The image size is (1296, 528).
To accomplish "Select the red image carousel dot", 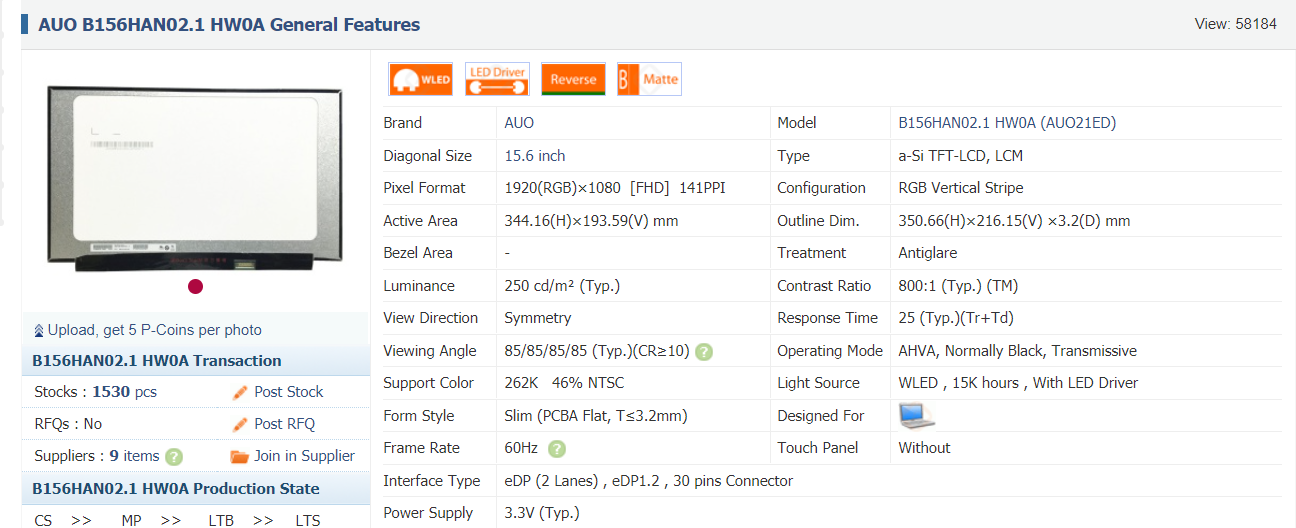I will coord(195,286).
